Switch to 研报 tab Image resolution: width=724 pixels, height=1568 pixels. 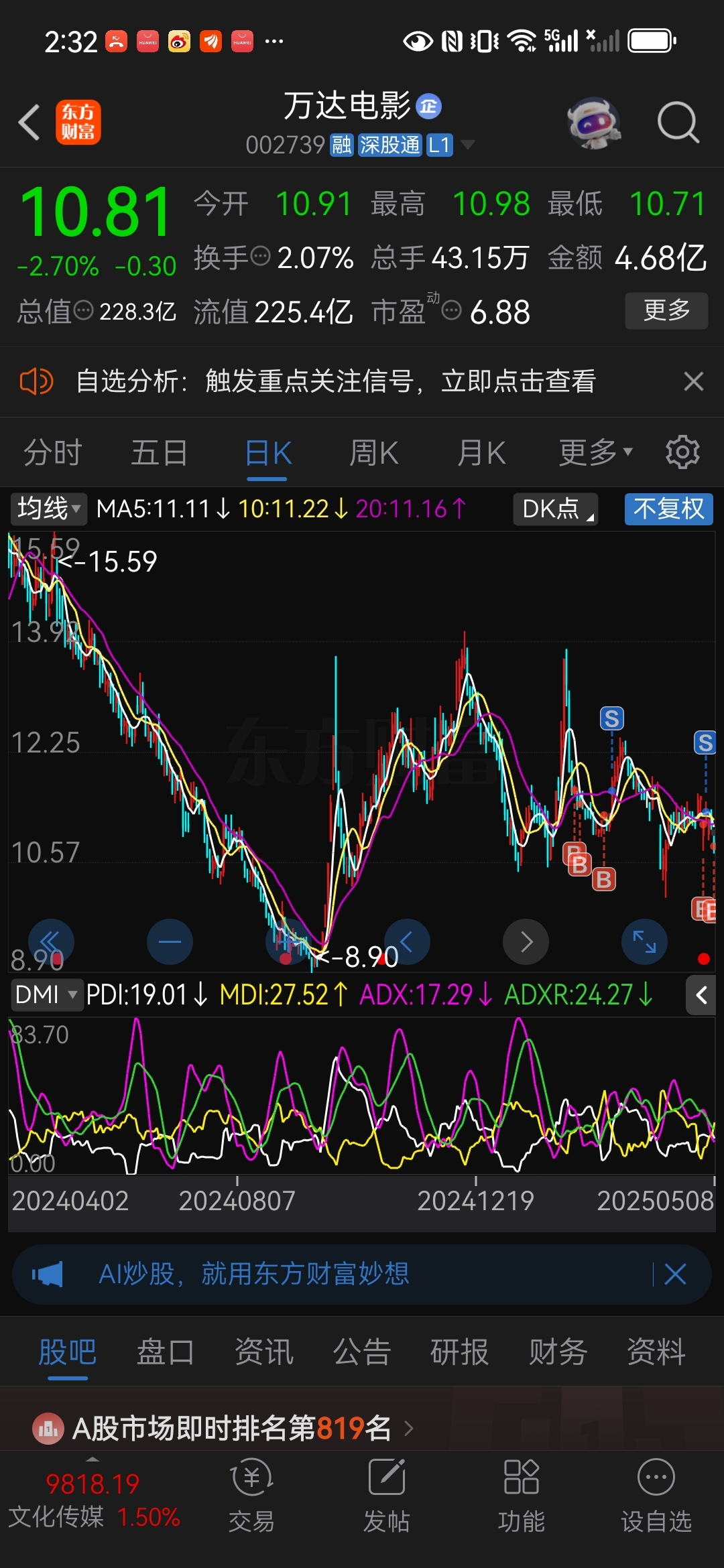[x=460, y=1352]
